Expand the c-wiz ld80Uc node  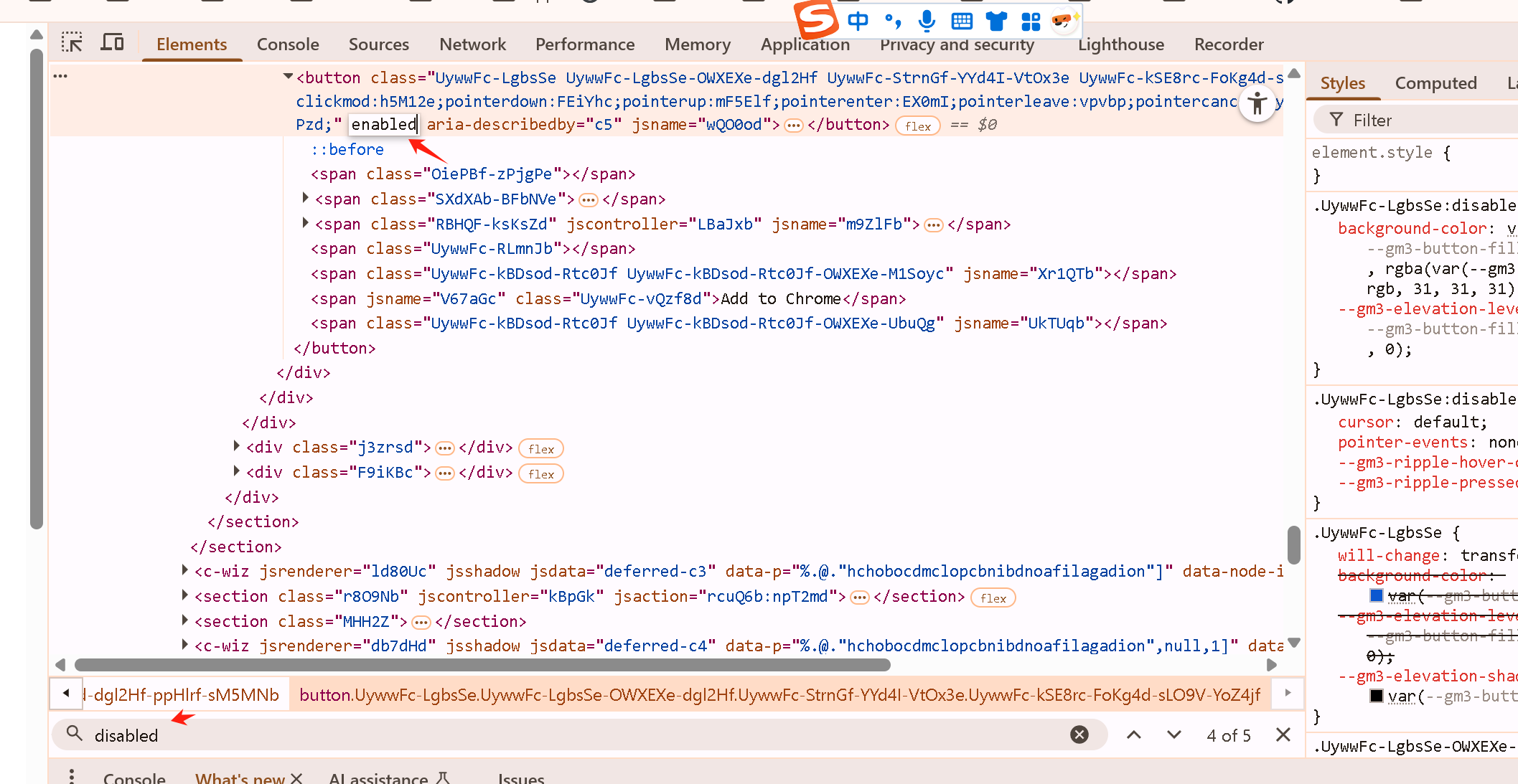[x=185, y=571]
